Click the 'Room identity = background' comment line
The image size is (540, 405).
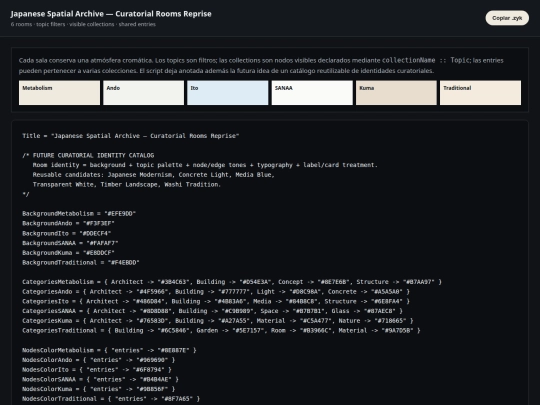205,165
